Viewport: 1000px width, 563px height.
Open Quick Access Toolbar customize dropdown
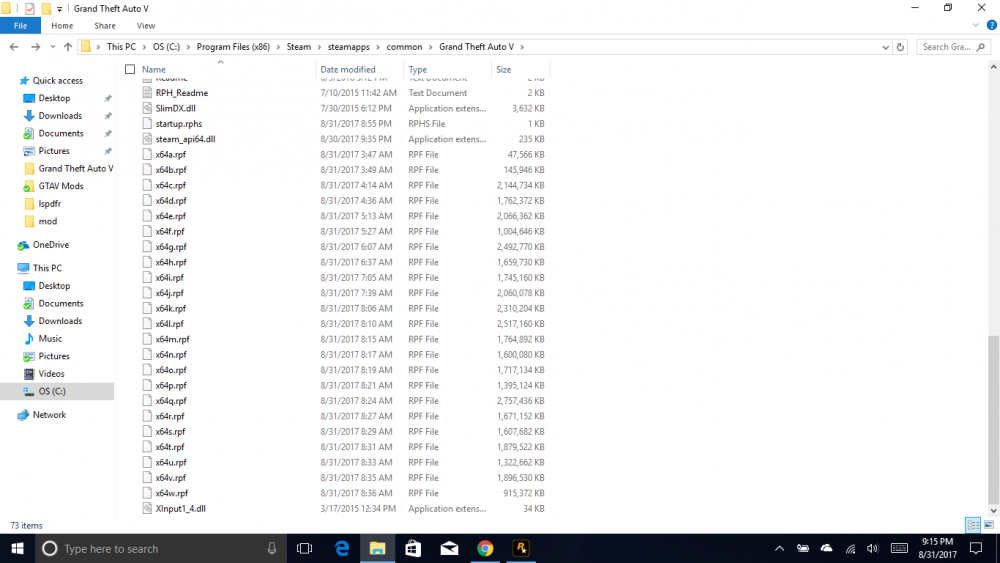point(59,9)
